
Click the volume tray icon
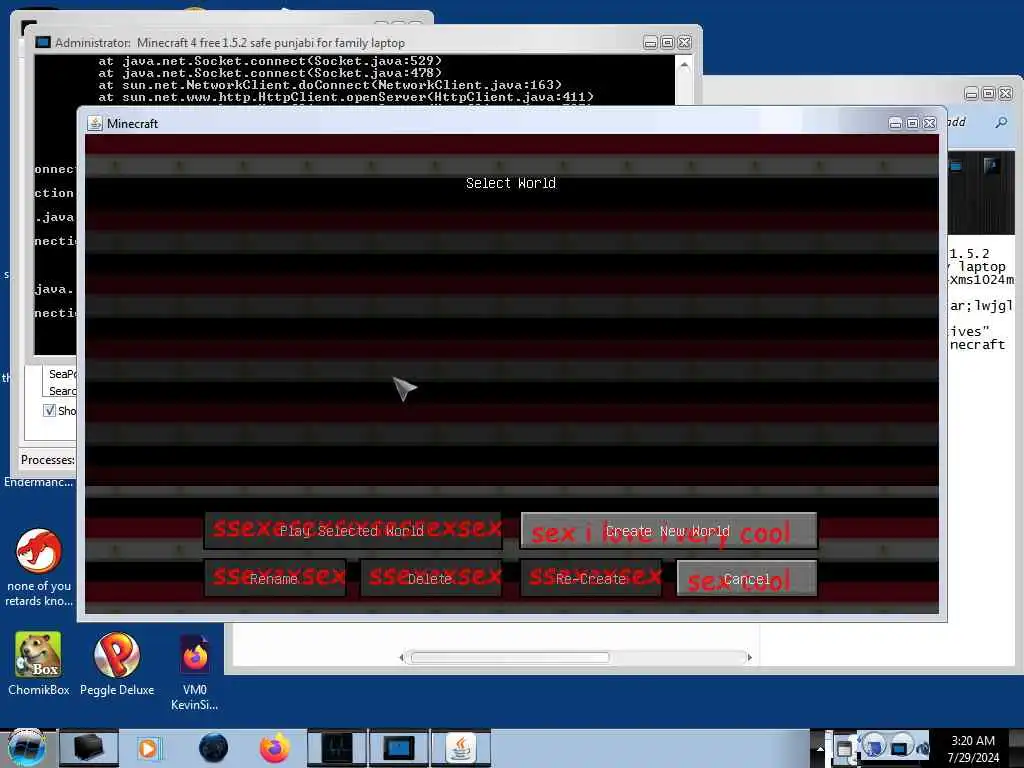(x=923, y=748)
